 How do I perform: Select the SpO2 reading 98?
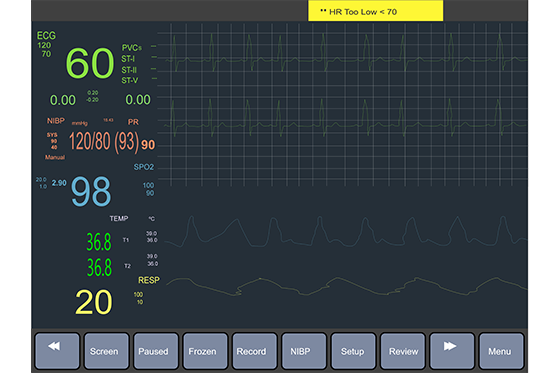point(91,192)
